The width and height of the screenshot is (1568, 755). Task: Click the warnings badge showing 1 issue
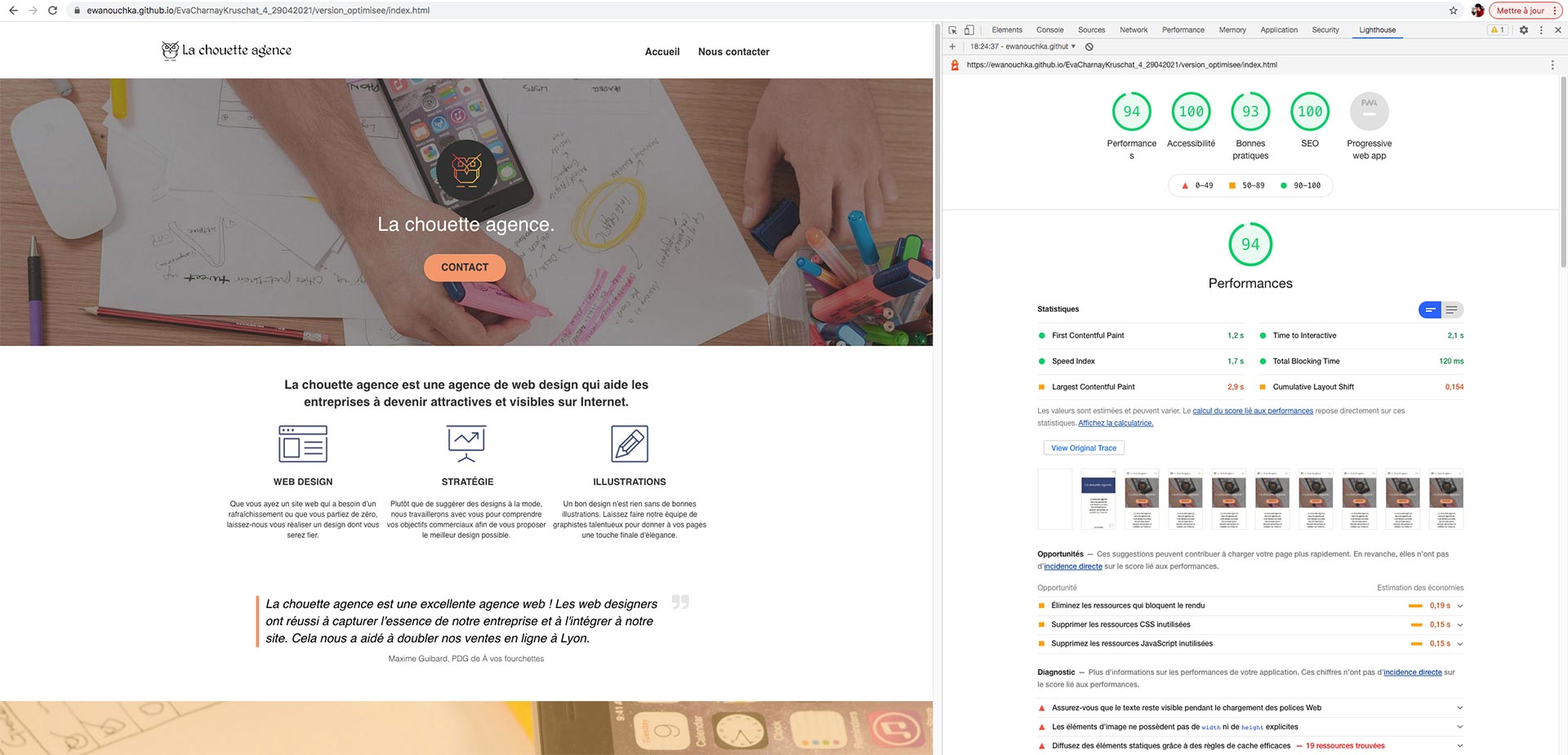click(1497, 29)
